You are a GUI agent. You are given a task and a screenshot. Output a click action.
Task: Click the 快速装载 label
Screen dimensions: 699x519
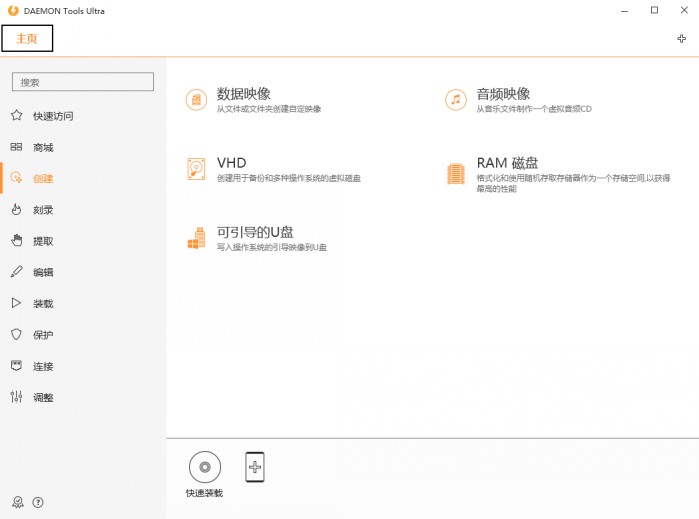point(204,493)
